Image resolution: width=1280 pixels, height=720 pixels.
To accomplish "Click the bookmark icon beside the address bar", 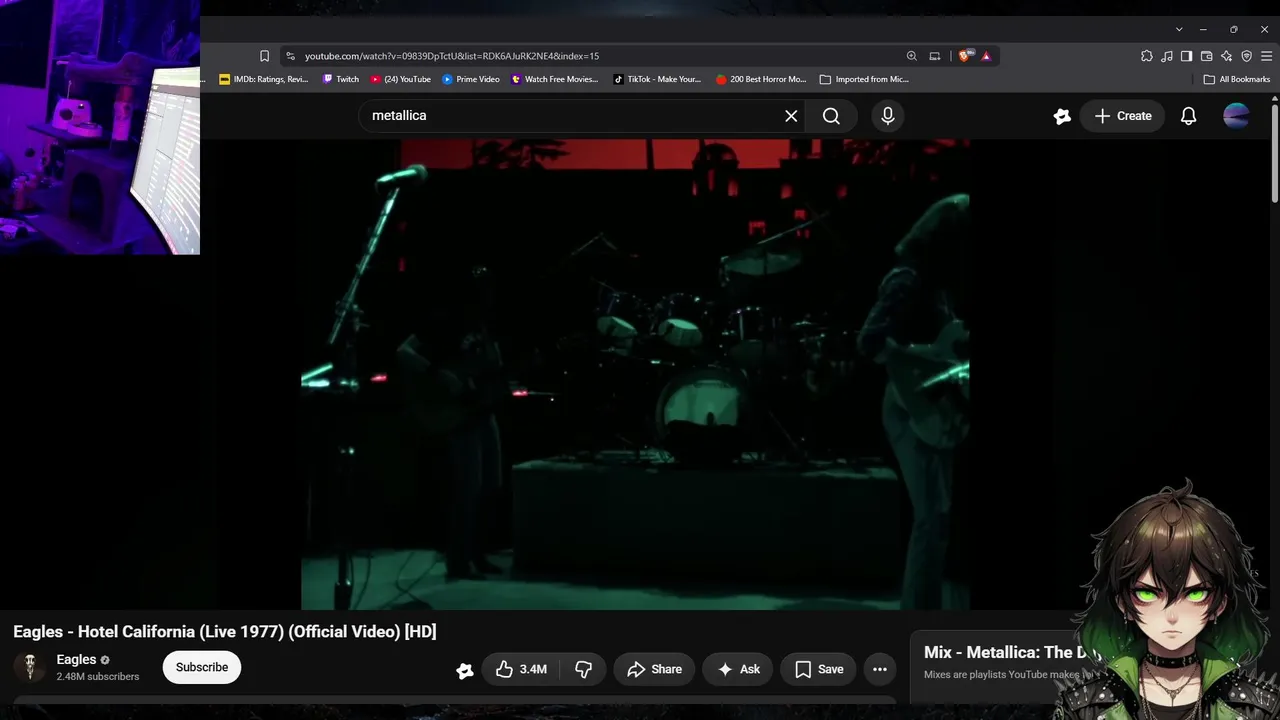I will (x=264, y=56).
